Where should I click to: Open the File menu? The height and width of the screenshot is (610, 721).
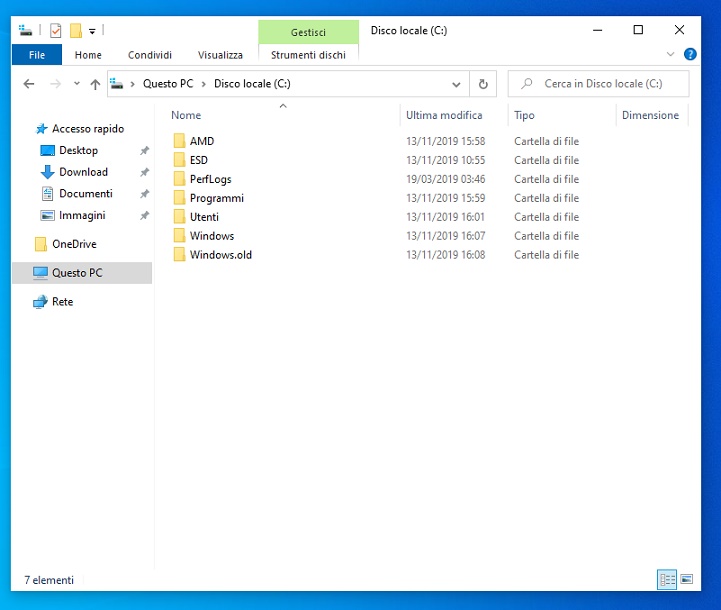tap(37, 55)
